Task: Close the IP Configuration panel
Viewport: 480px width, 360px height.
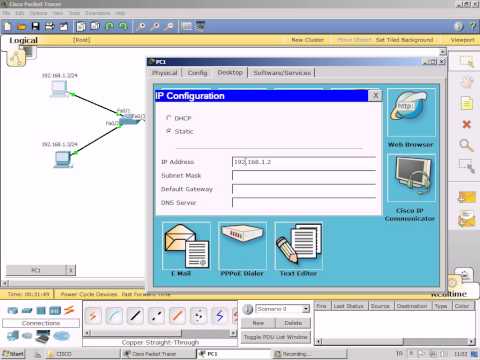Action: 375,96
